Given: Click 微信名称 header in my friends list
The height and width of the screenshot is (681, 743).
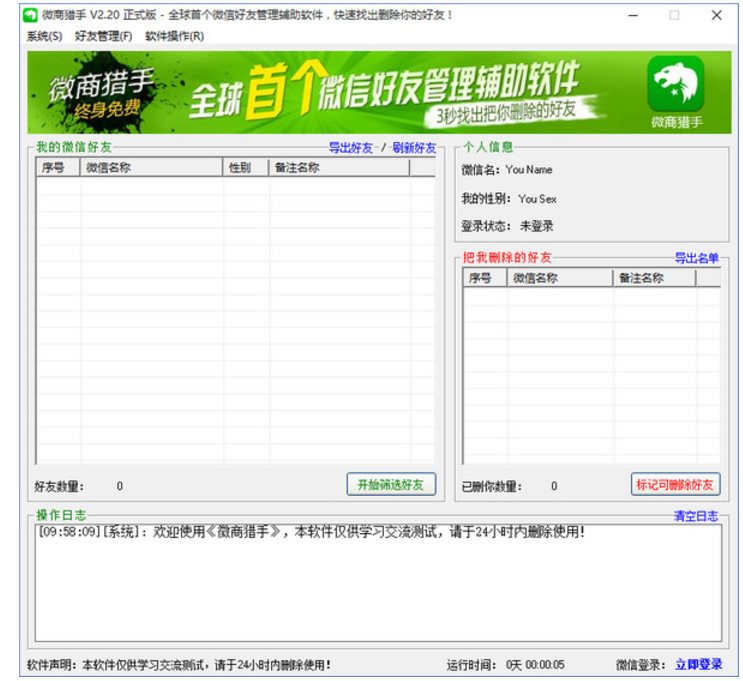Looking at the screenshot, I should pos(151,168).
